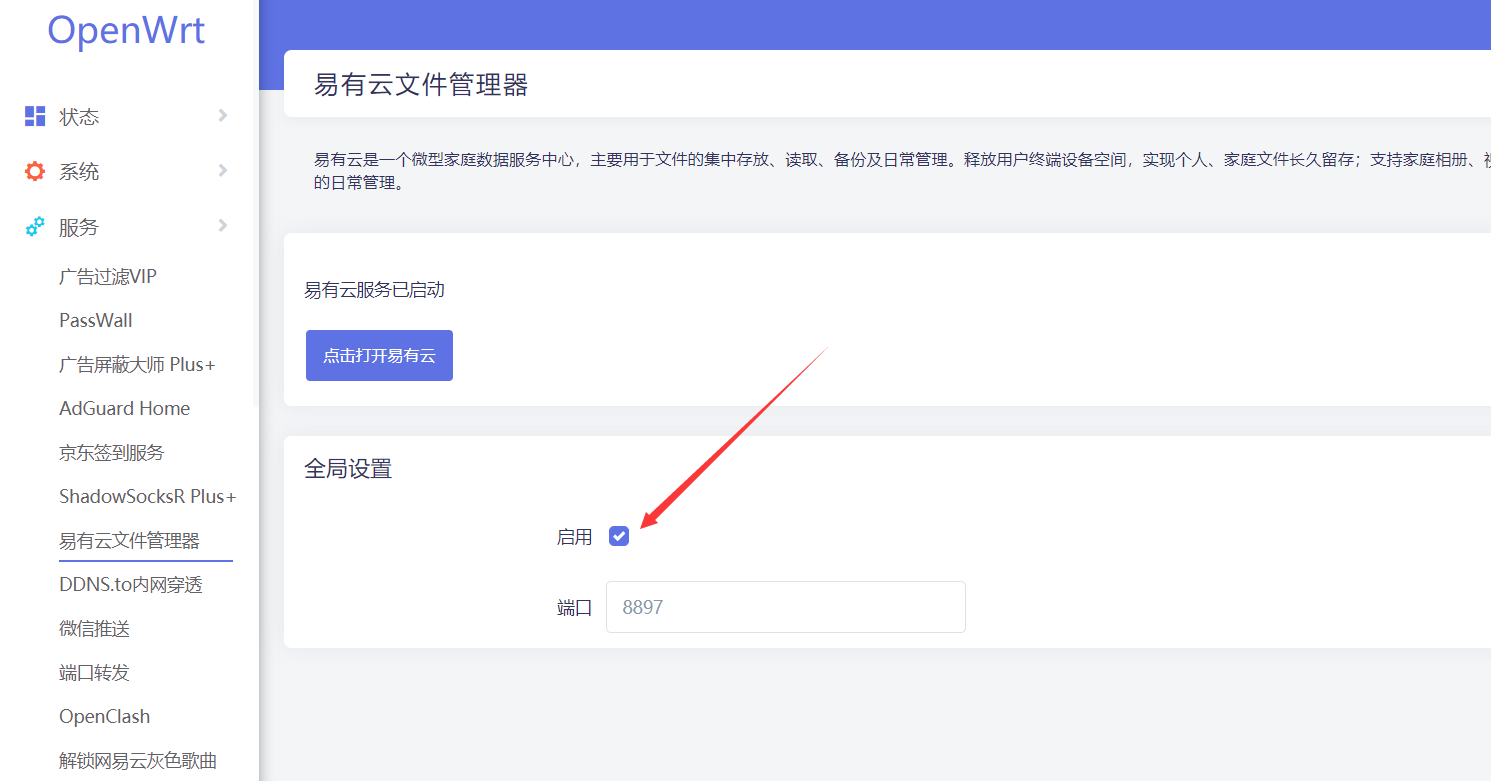Image resolution: width=1491 pixels, height=781 pixels.
Task: Expand the 状态 menu chevron
Action: (x=223, y=116)
